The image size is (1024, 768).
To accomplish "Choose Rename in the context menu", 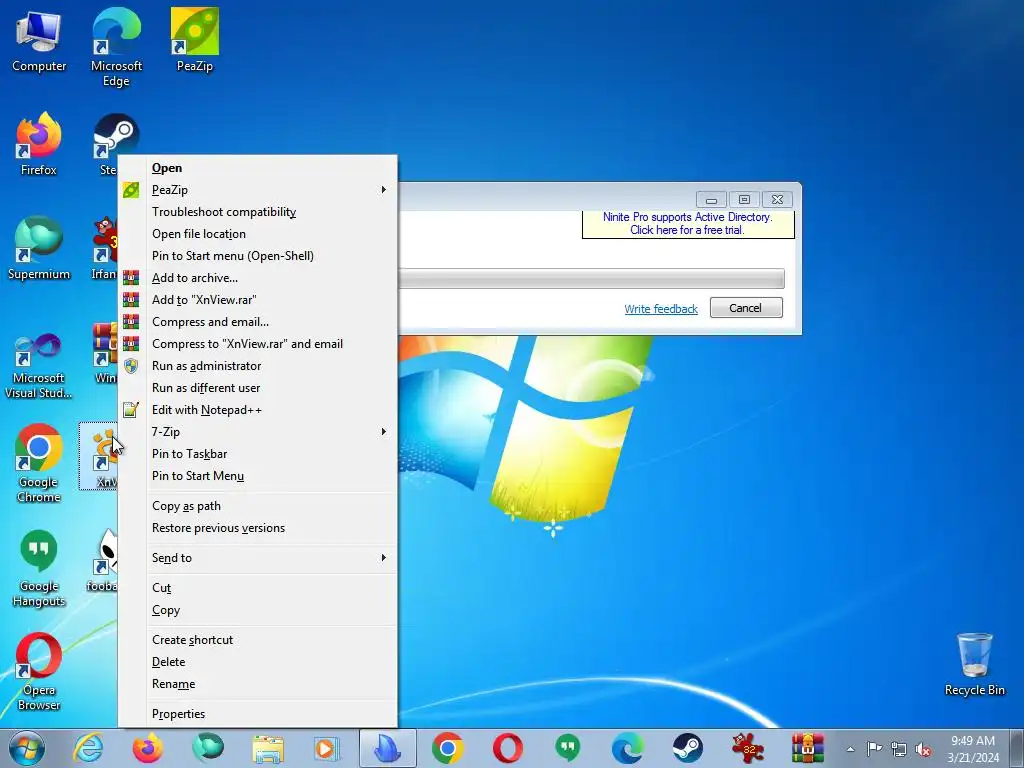I will pyautogui.click(x=258, y=684).
